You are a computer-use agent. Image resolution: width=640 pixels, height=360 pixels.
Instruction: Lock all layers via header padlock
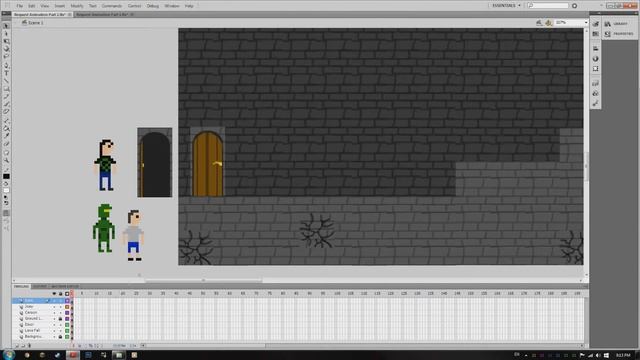[x=60, y=293]
